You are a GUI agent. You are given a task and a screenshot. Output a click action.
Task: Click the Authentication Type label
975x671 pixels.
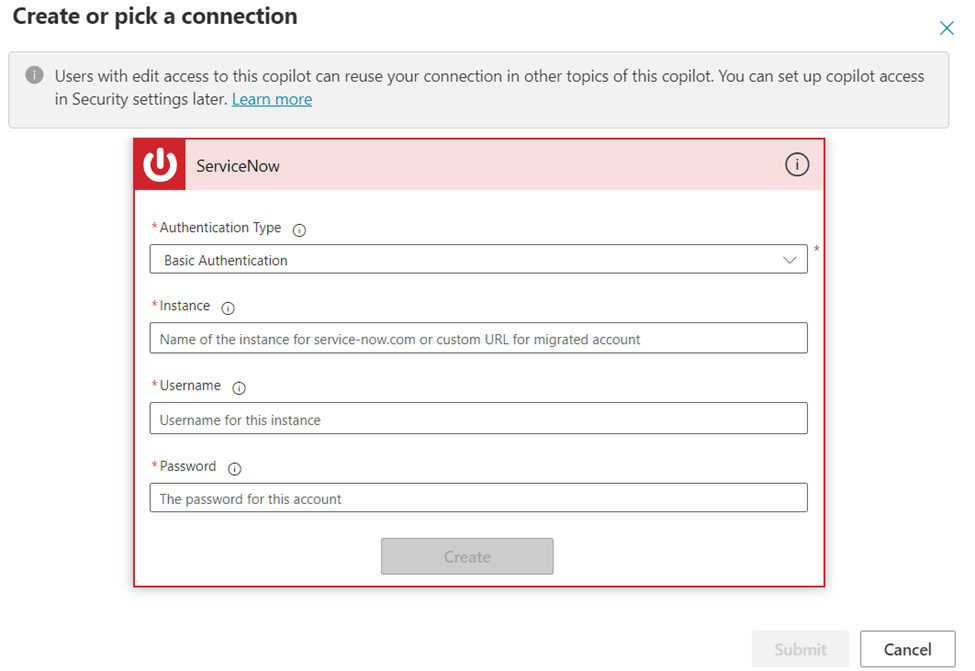(220, 228)
